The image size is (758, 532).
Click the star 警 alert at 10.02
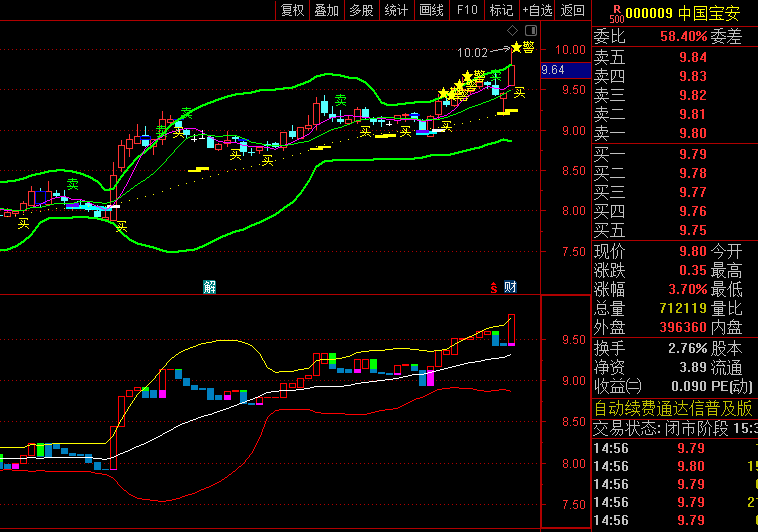pos(521,47)
